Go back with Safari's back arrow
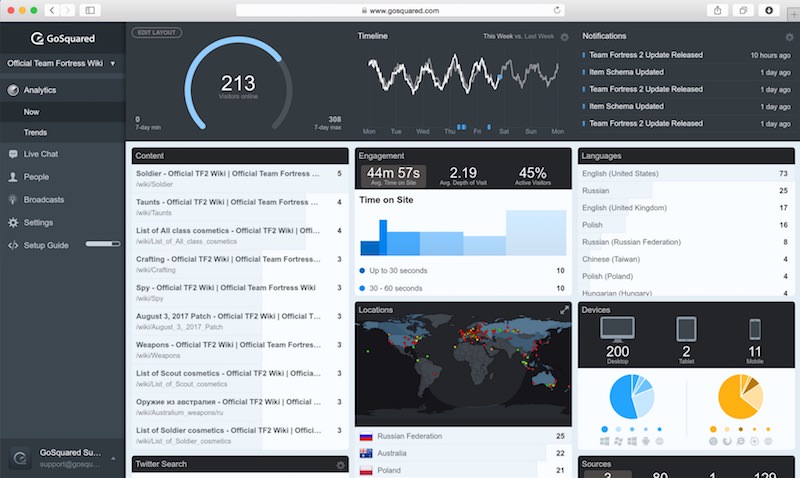The image size is (800, 478). [52, 10]
